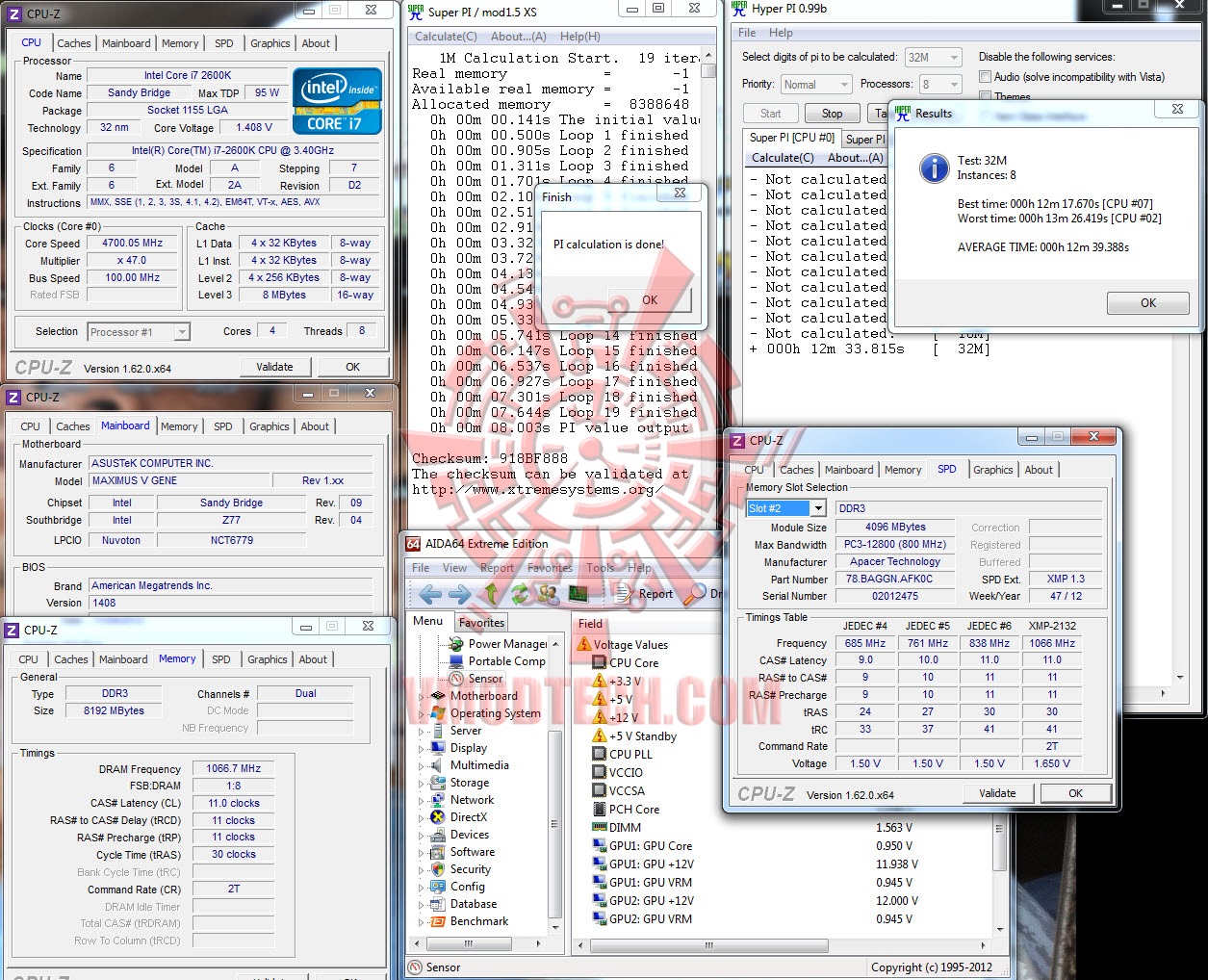The image size is (1208, 980).
Task: Toggle Themes checkbox in Hyper PI
Action: pyautogui.click(x=985, y=96)
